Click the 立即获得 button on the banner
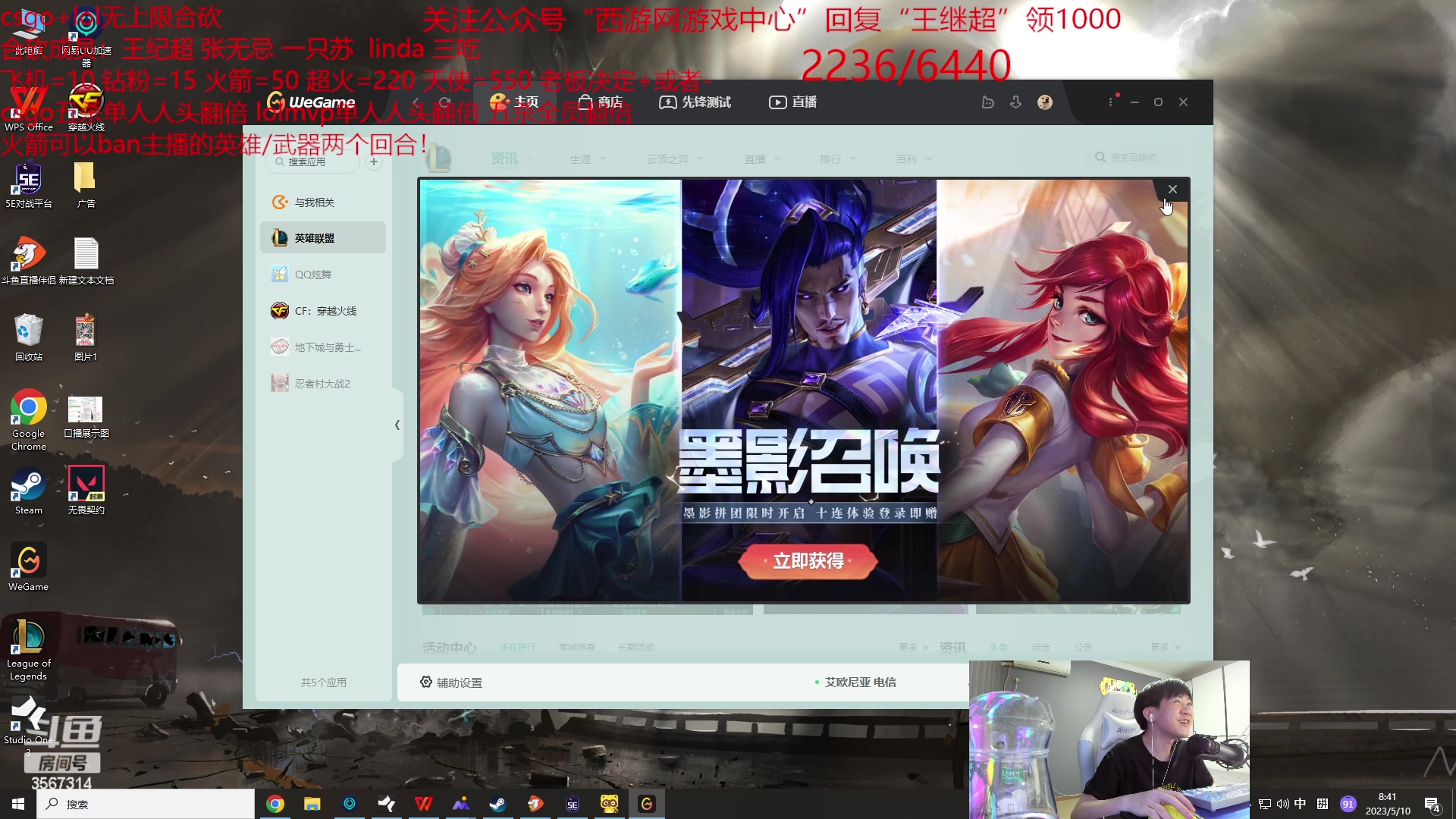The height and width of the screenshot is (819, 1456). (x=808, y=561)
